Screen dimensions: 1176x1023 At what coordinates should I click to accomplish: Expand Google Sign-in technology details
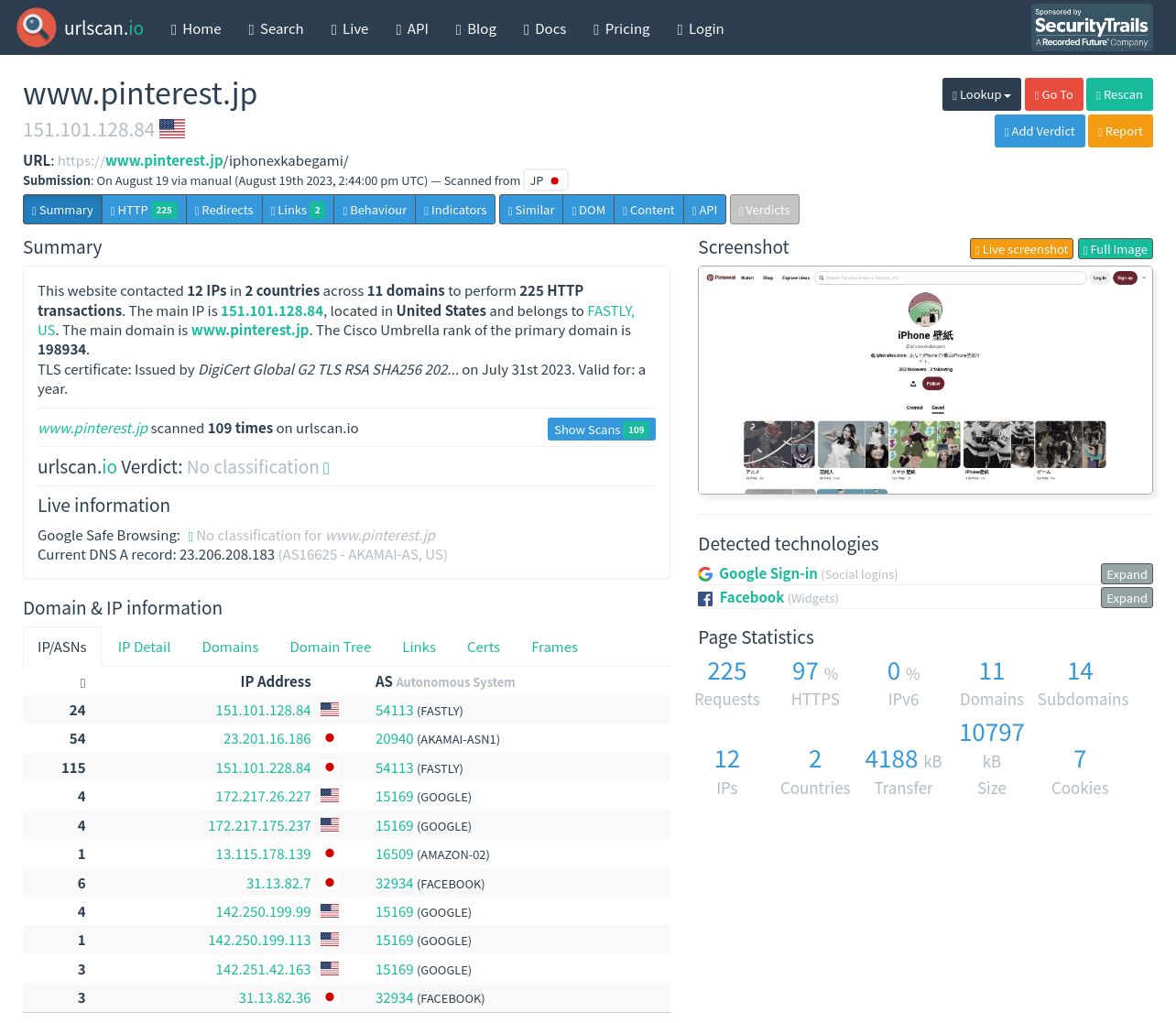coord(1127,574)
